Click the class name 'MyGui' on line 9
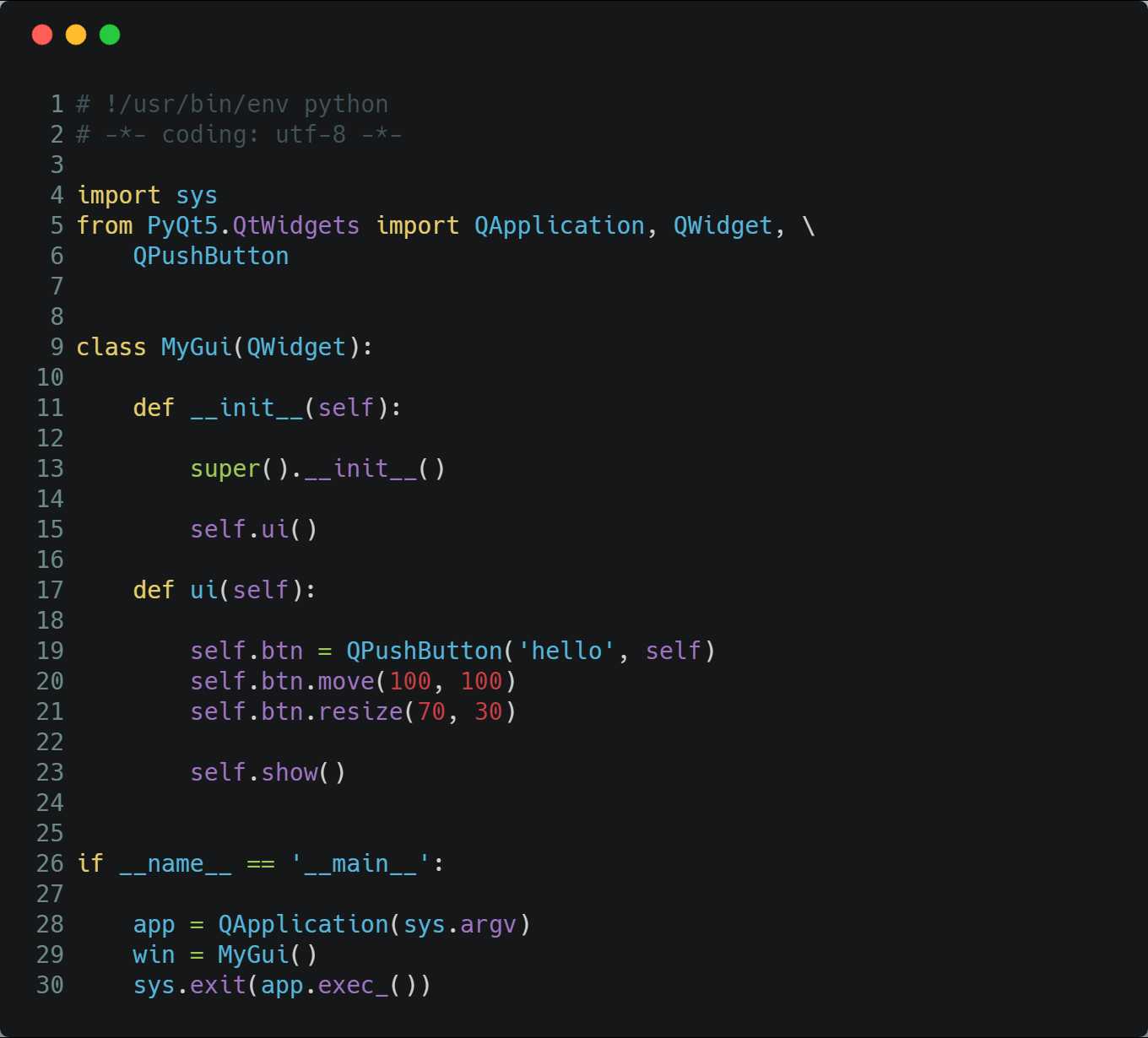The width and height of the screenshot is (1148, 1038). coord(197,348)
